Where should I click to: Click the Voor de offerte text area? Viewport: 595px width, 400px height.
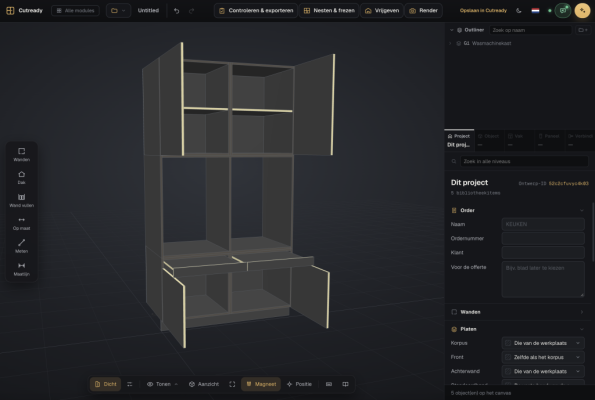pyautogui.click(x=543, y=279)
